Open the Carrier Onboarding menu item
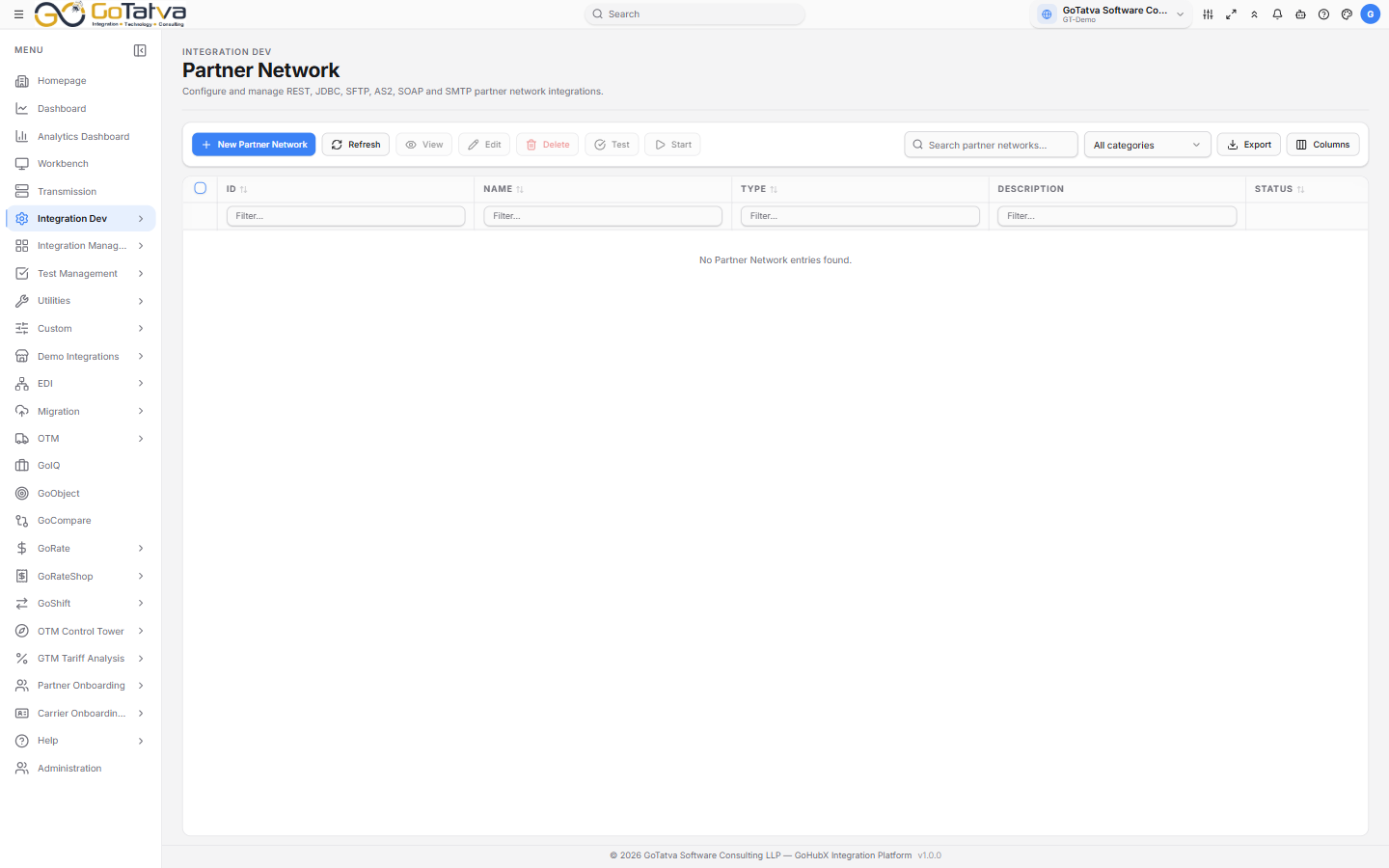Screen dimensions: 1389x868 81,714
